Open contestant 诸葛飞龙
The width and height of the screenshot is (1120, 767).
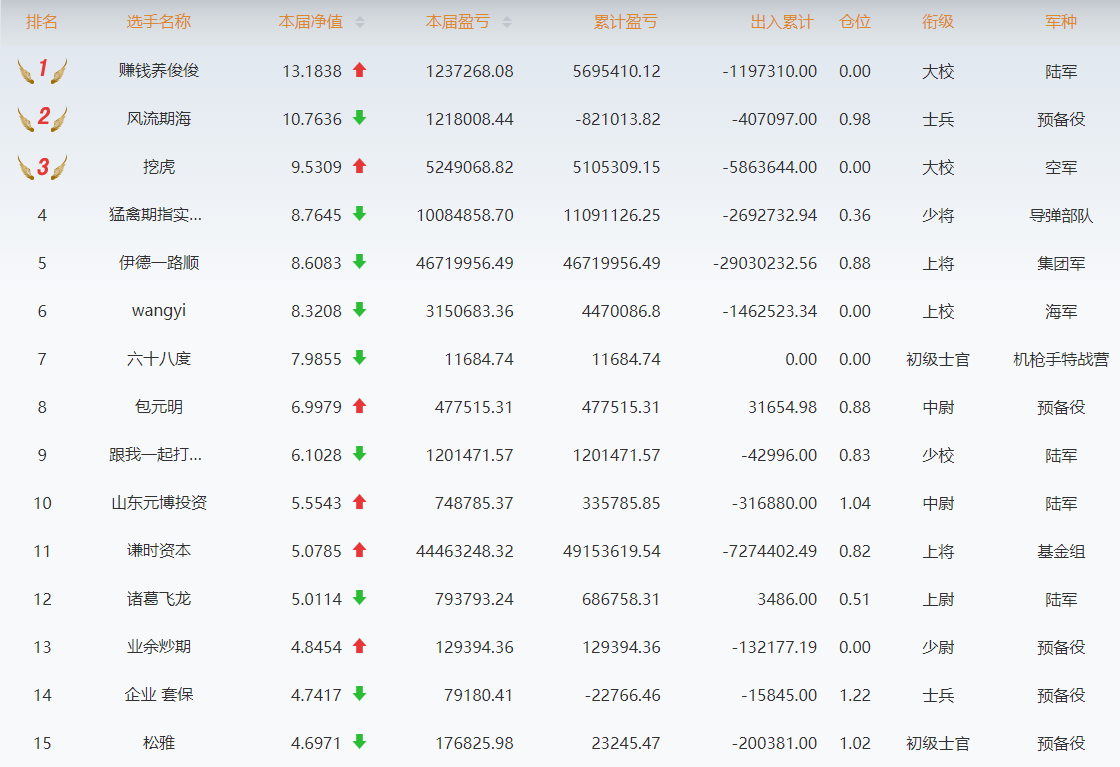(159, 599)
